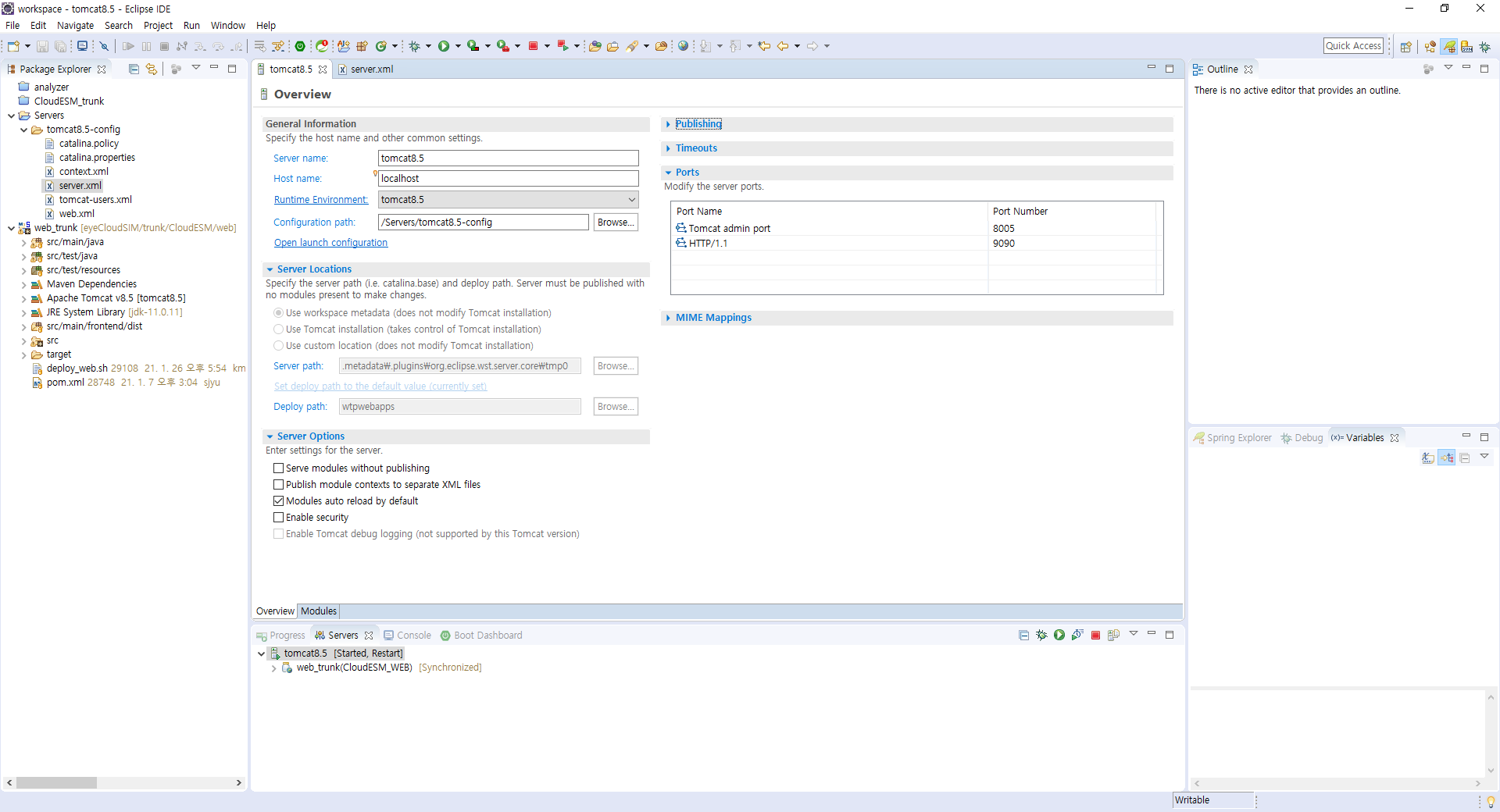Click the Save toolbar icon
The width and height of the screenshot is (1500, 812).
[x=42, y=47]
